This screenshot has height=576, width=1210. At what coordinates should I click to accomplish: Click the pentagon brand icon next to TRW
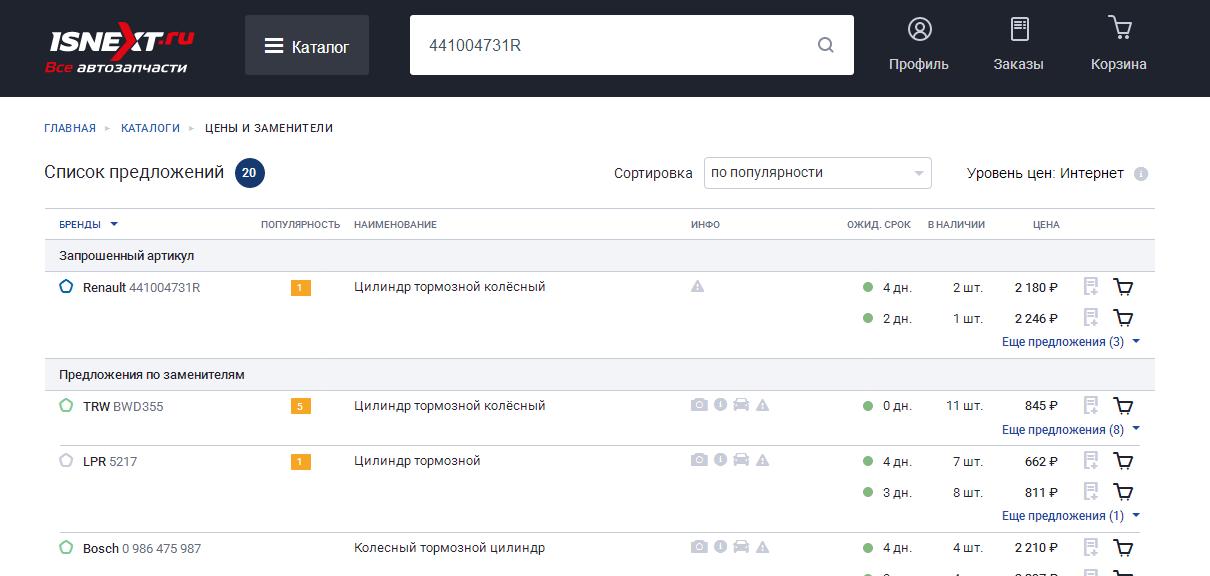pyautogui.click(x=66, y=405)
